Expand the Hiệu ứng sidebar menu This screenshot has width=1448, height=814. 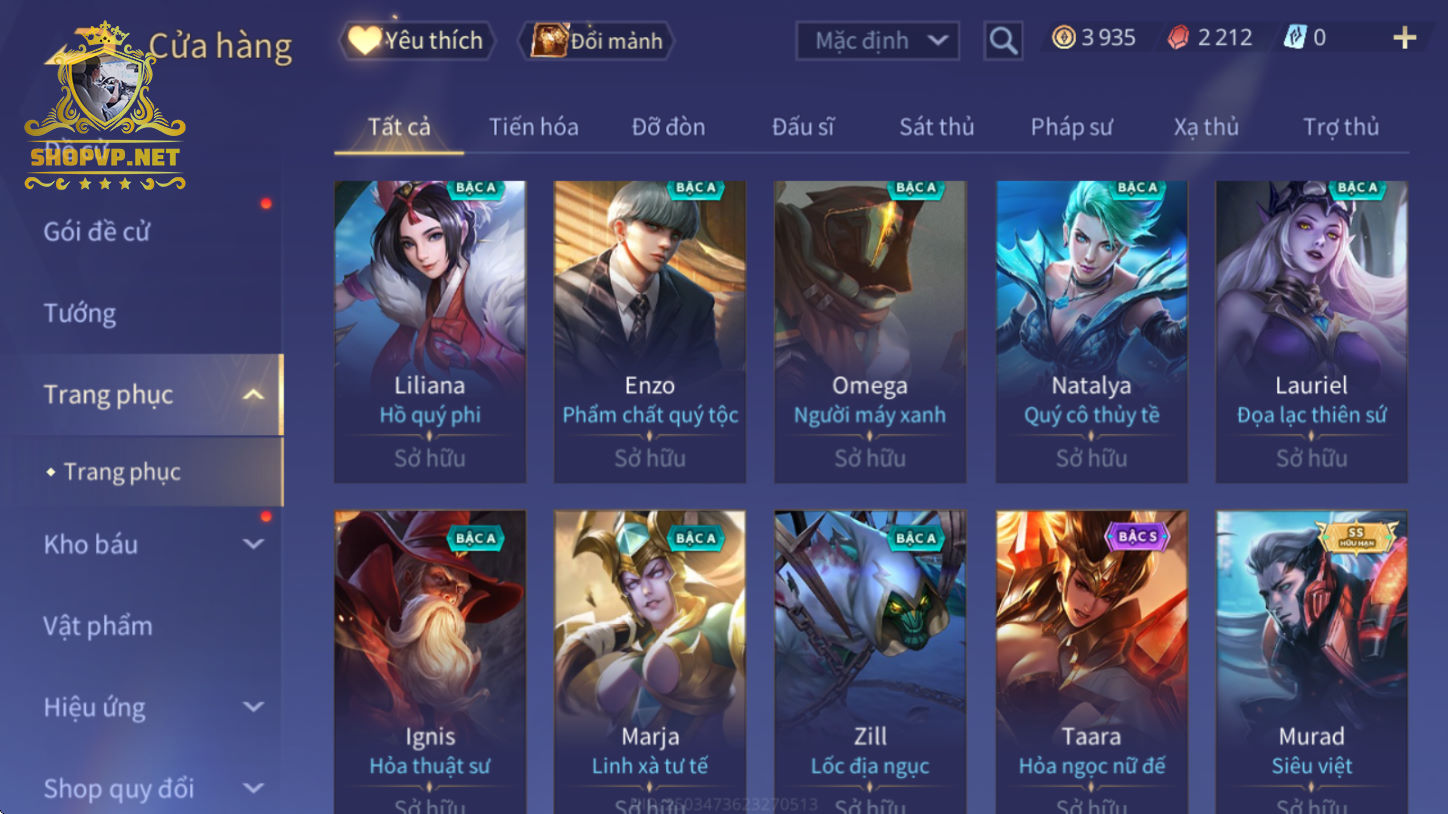[254, 707]
